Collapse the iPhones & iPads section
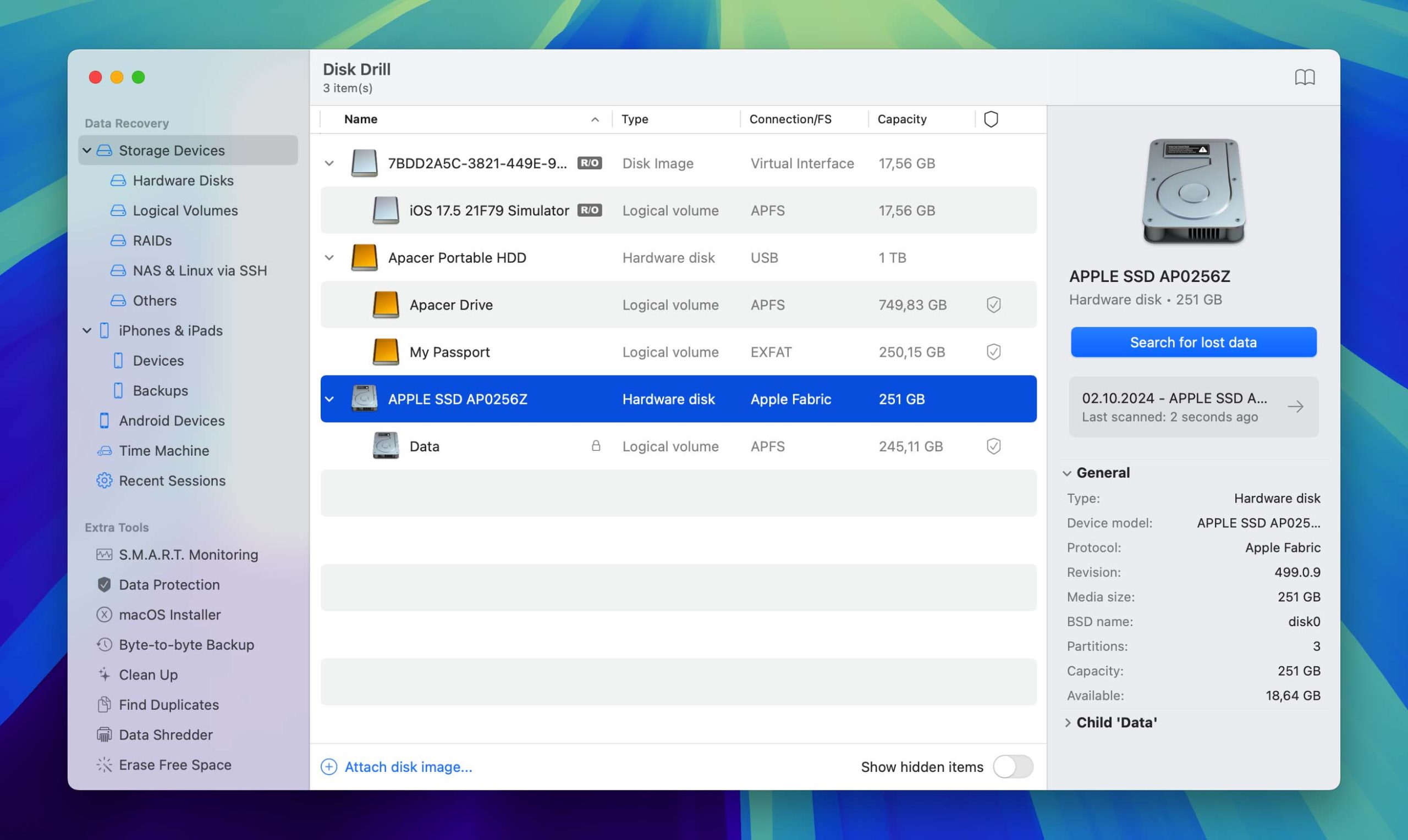 86,330
